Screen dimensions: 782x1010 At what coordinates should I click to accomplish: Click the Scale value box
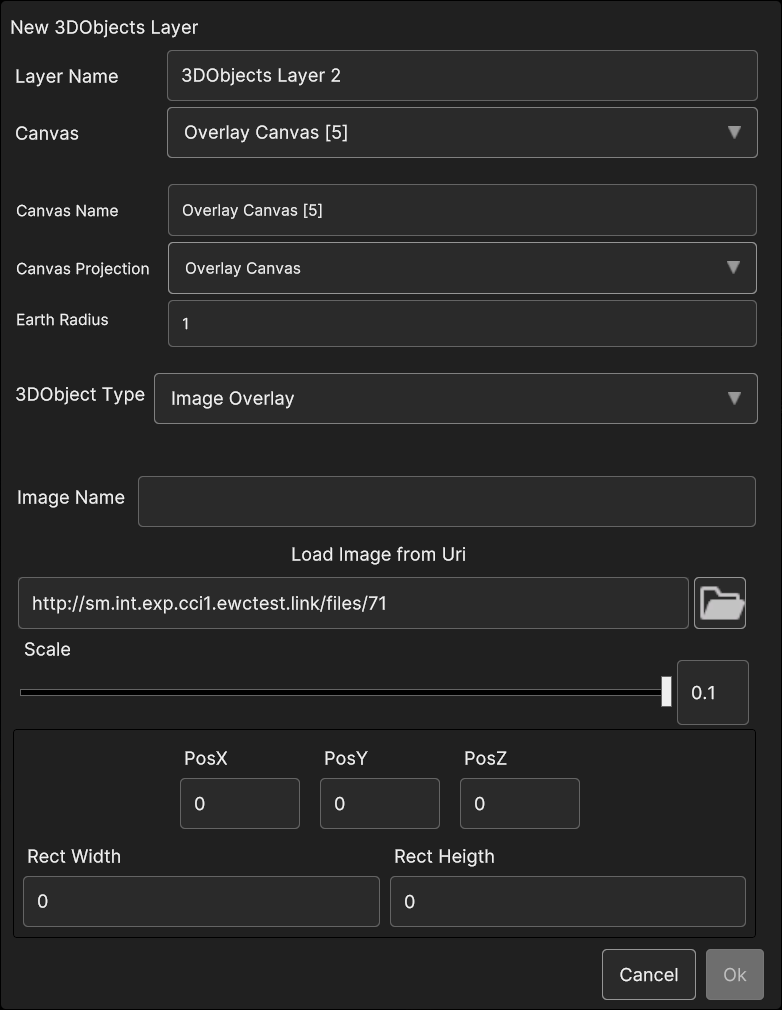(712, 692)
